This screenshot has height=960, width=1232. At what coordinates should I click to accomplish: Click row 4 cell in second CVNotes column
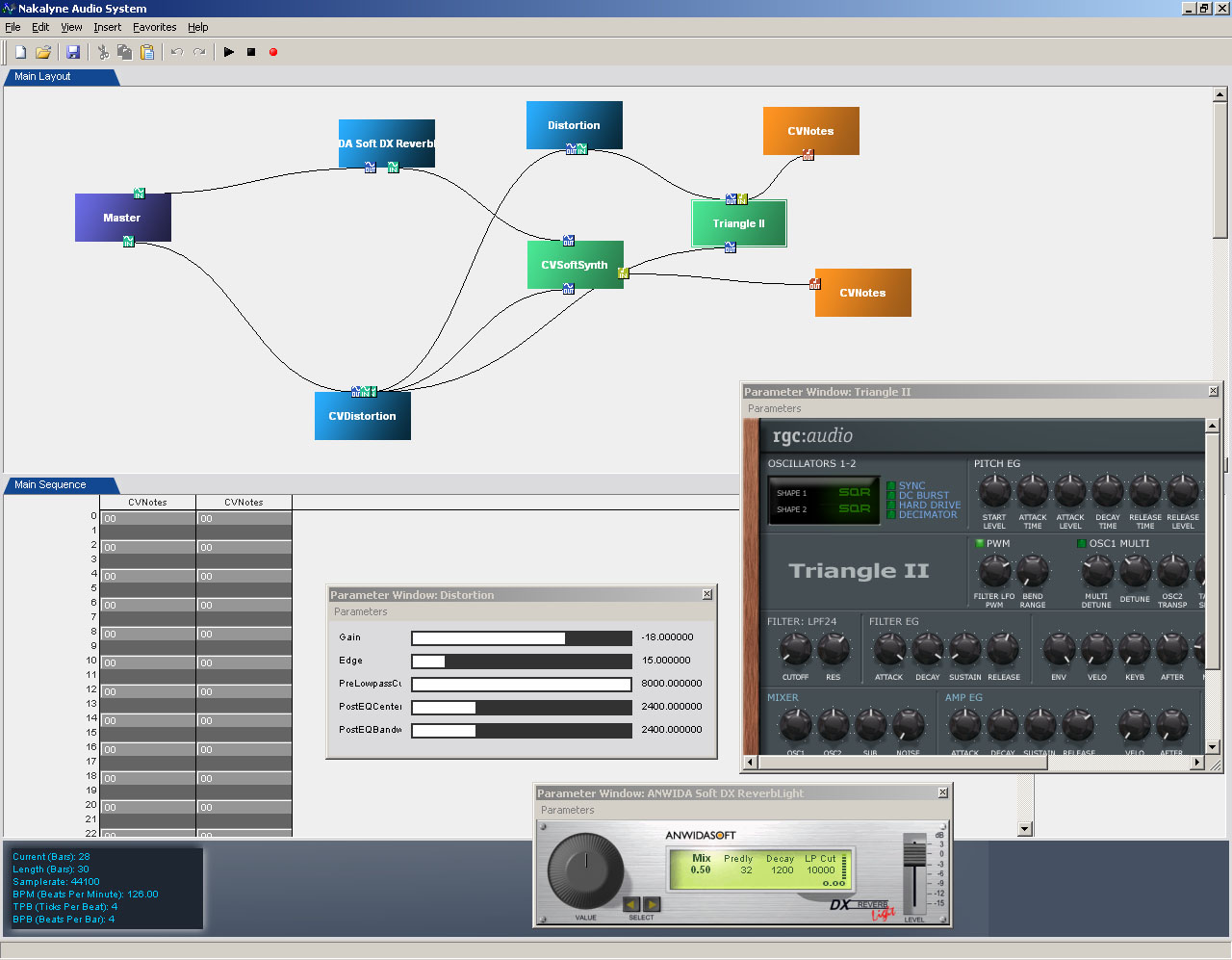tap(244, 576)
